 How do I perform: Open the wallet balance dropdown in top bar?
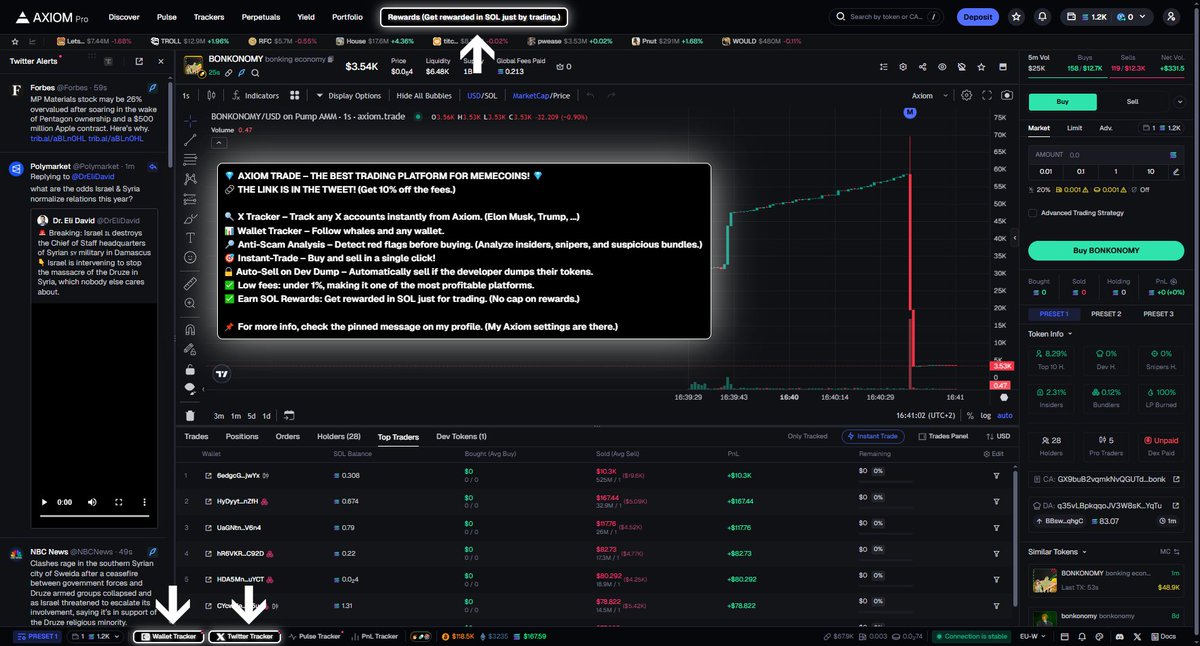tap(1105, 17)
